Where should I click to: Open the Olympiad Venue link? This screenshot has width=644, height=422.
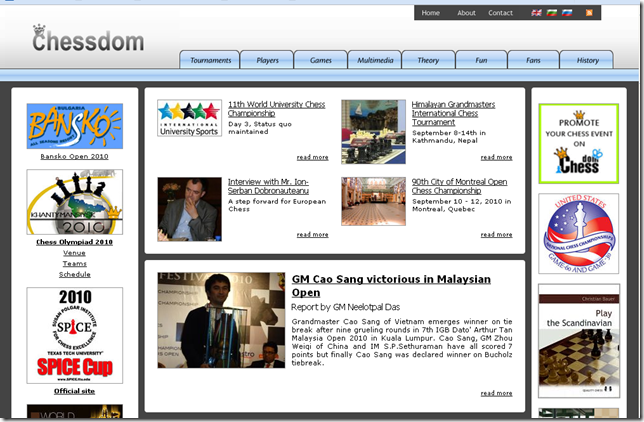[x=74, y=253]
